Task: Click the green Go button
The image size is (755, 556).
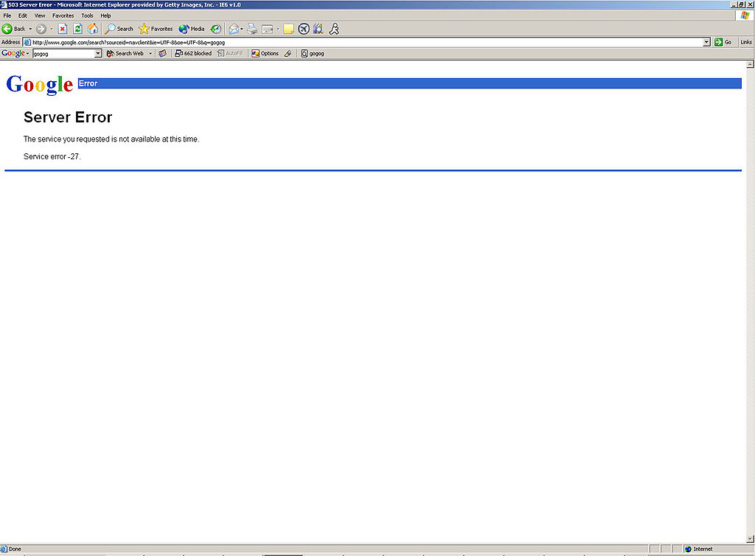Action: pos(723,42)
